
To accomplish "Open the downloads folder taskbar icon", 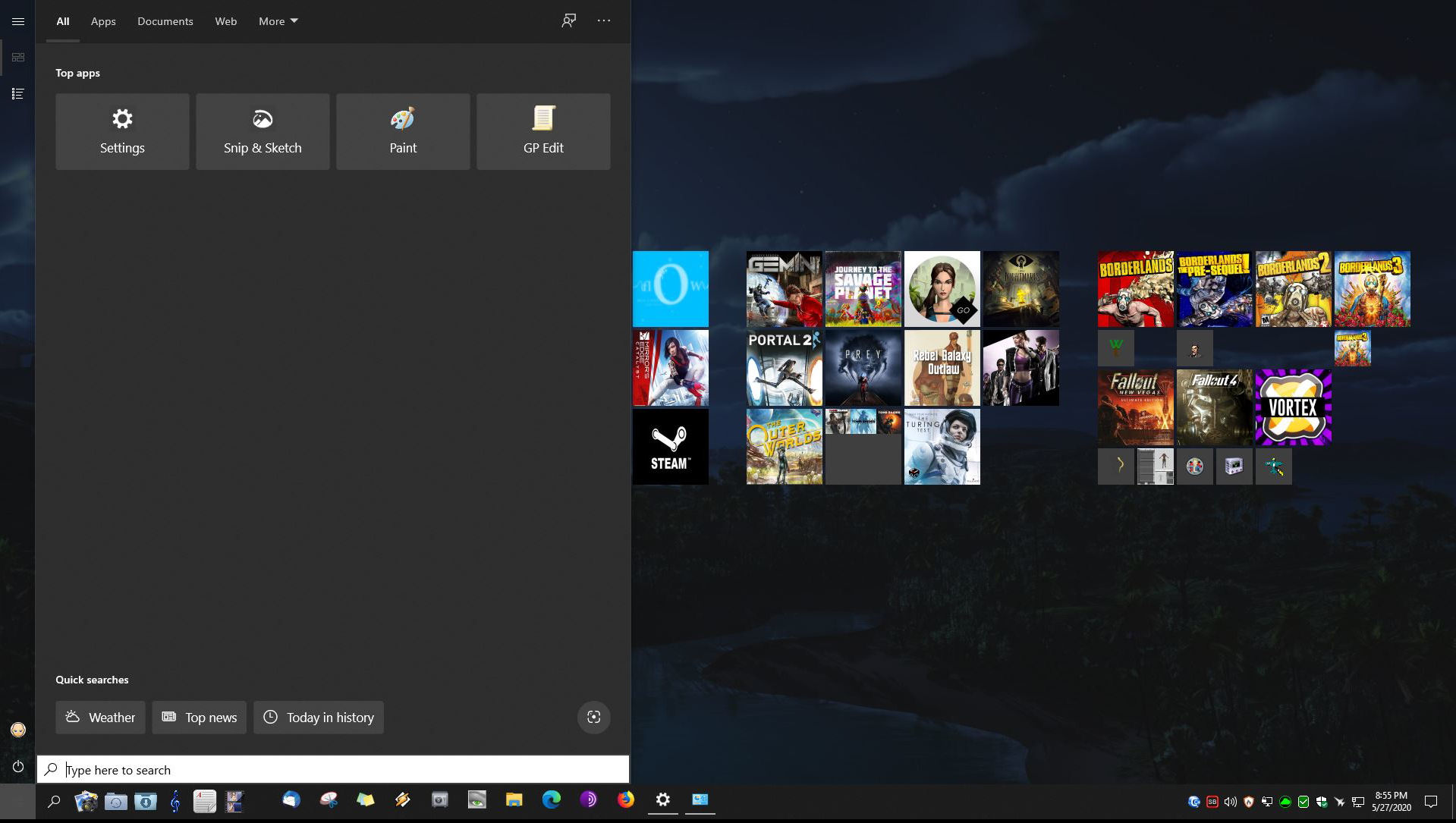I will click(145, 801).
